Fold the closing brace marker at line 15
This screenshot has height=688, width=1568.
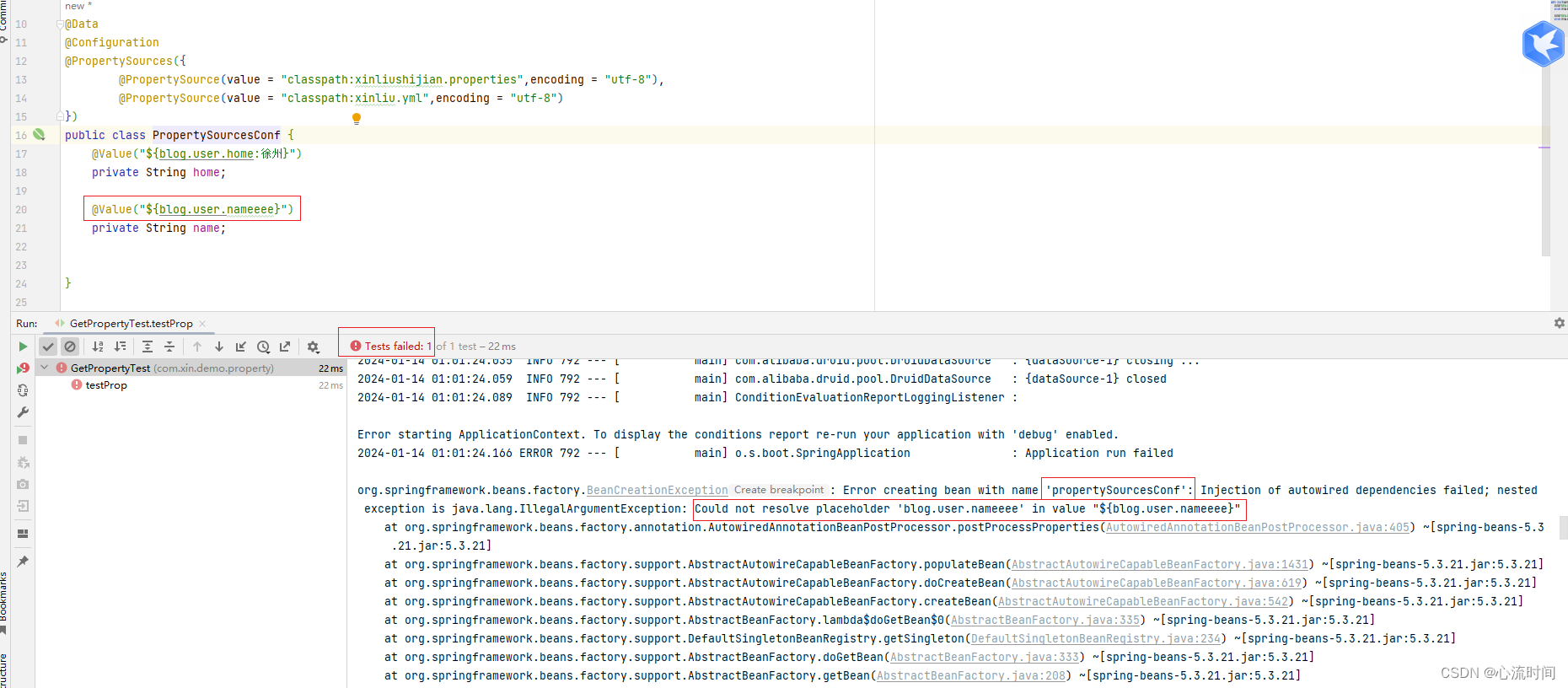coord(60,116)
